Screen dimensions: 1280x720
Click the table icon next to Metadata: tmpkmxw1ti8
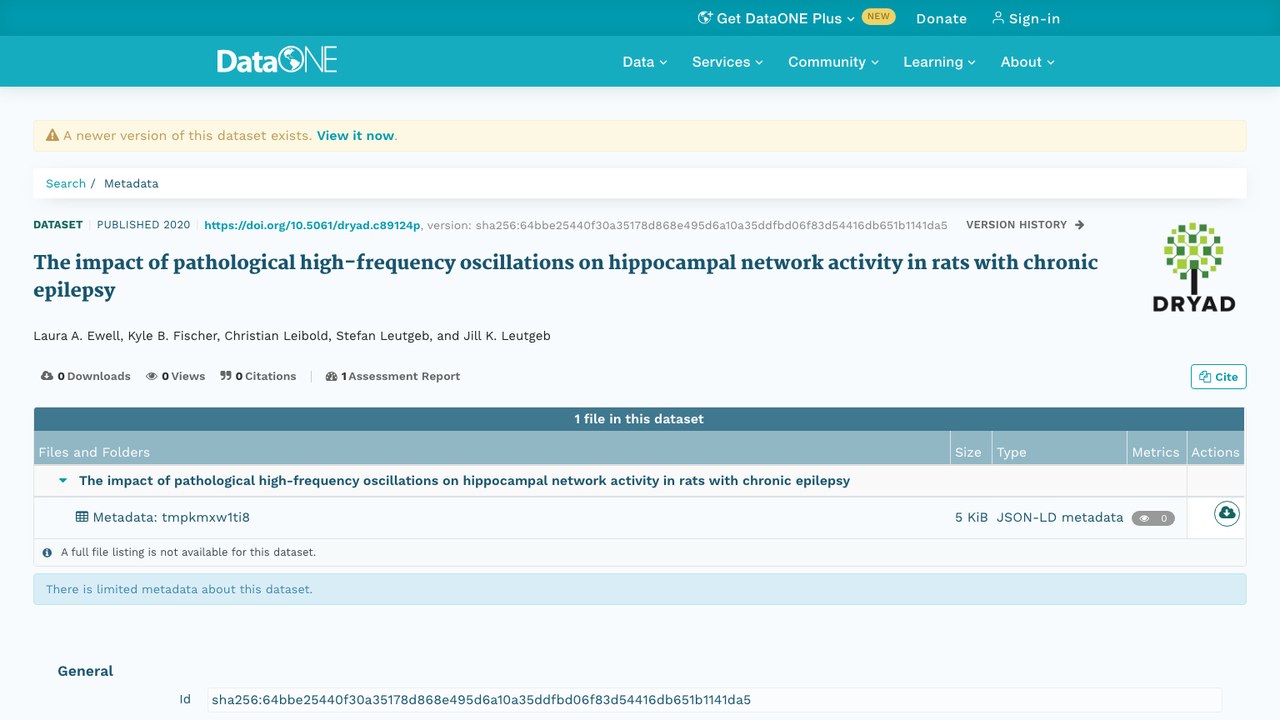click(82, 517)
